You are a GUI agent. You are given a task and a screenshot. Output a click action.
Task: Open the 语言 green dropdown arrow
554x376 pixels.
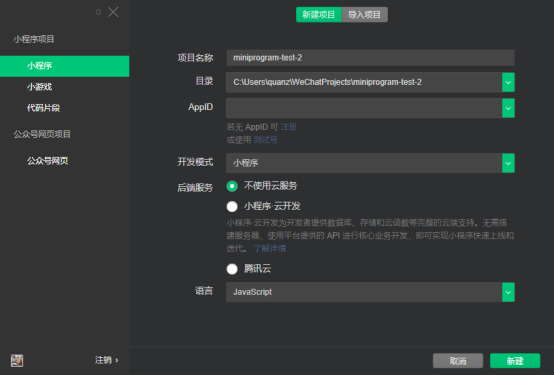coord(508,292)
